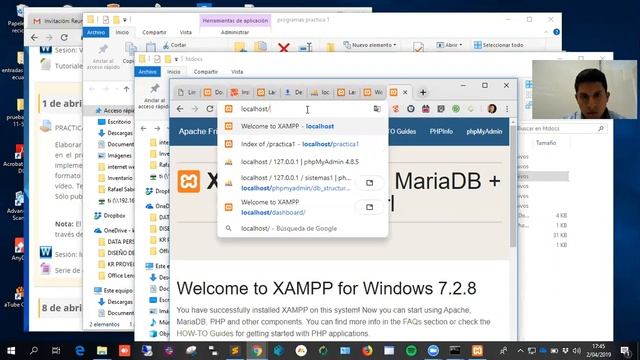
Task: Switch to the open tab for localhost/dashboard suggestion
Action: point(369,207)
